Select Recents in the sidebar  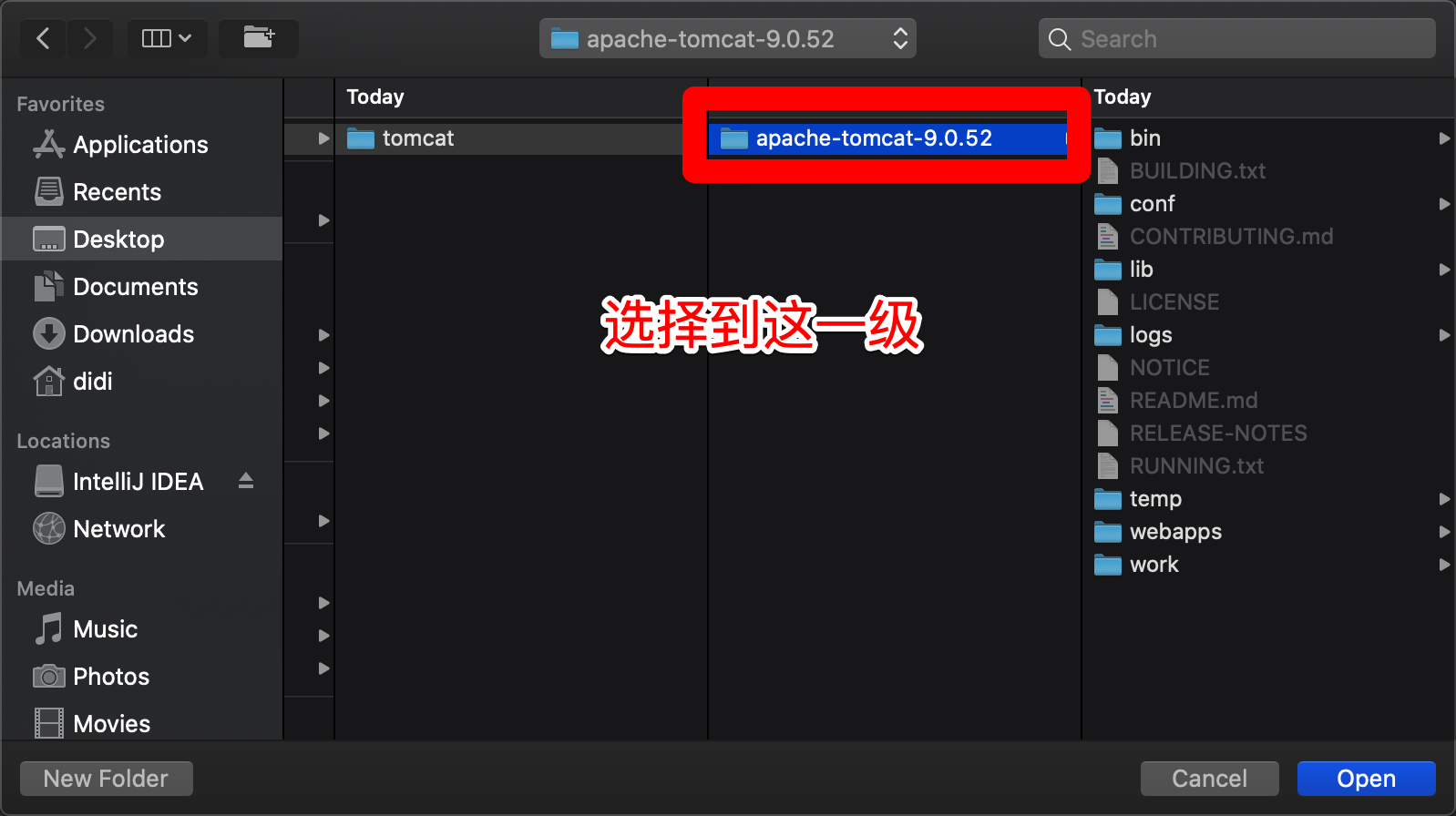pos(141,192)
